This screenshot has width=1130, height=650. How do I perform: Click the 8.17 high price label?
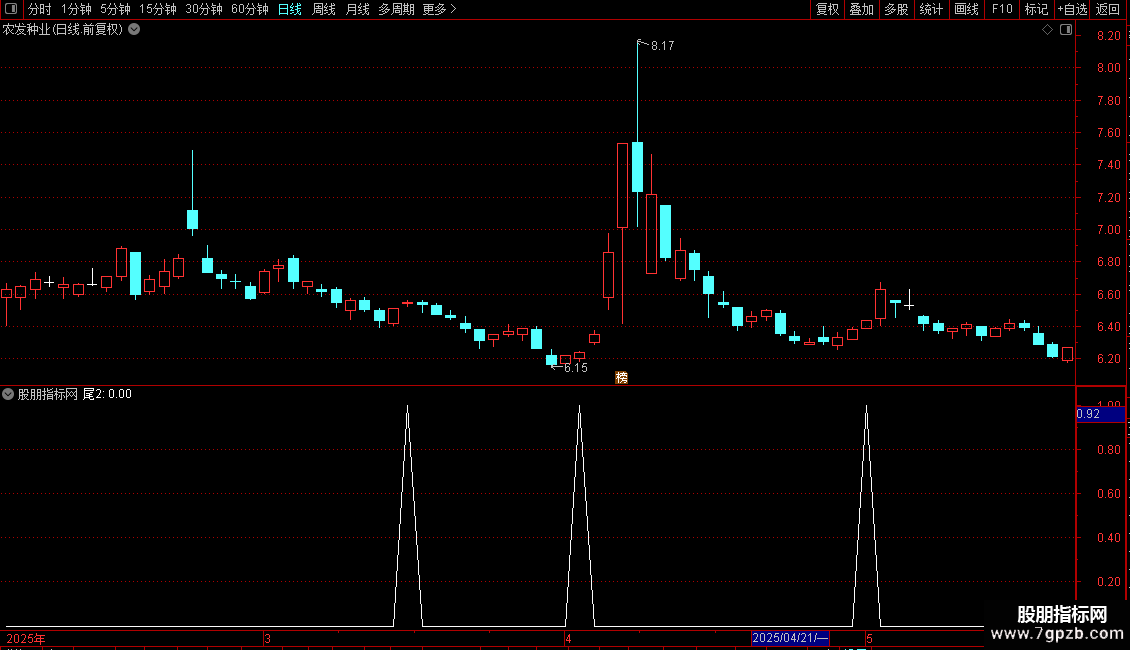click(662, 45)
